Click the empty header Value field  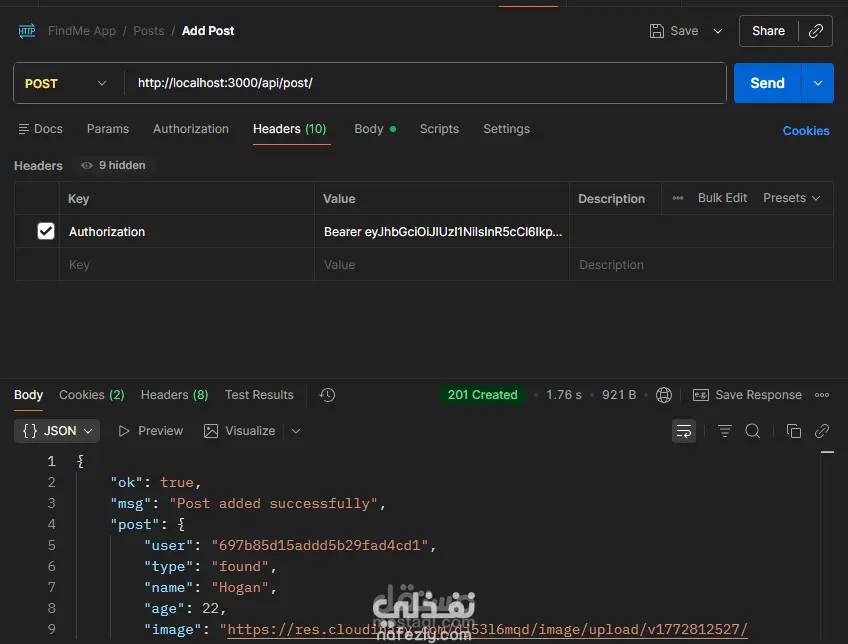(442, 264)
